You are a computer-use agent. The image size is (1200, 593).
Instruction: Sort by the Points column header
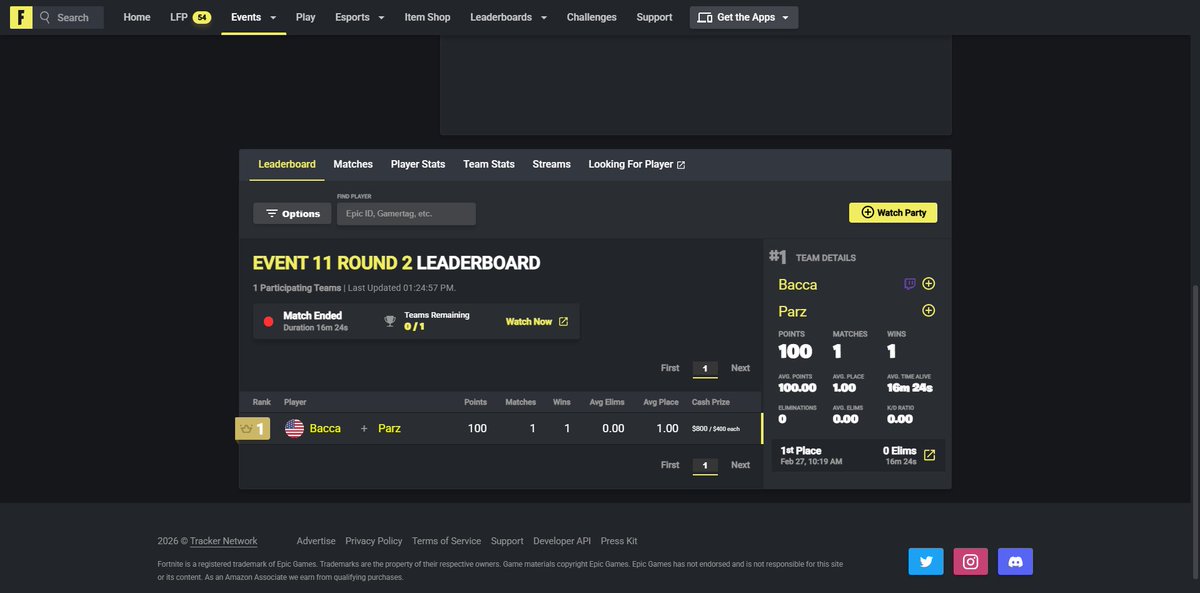click(475, 402)
